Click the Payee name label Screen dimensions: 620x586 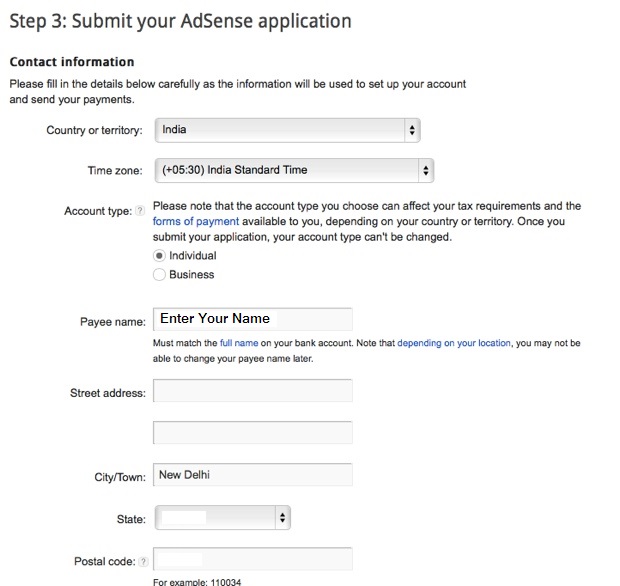[x=113, y=322]
